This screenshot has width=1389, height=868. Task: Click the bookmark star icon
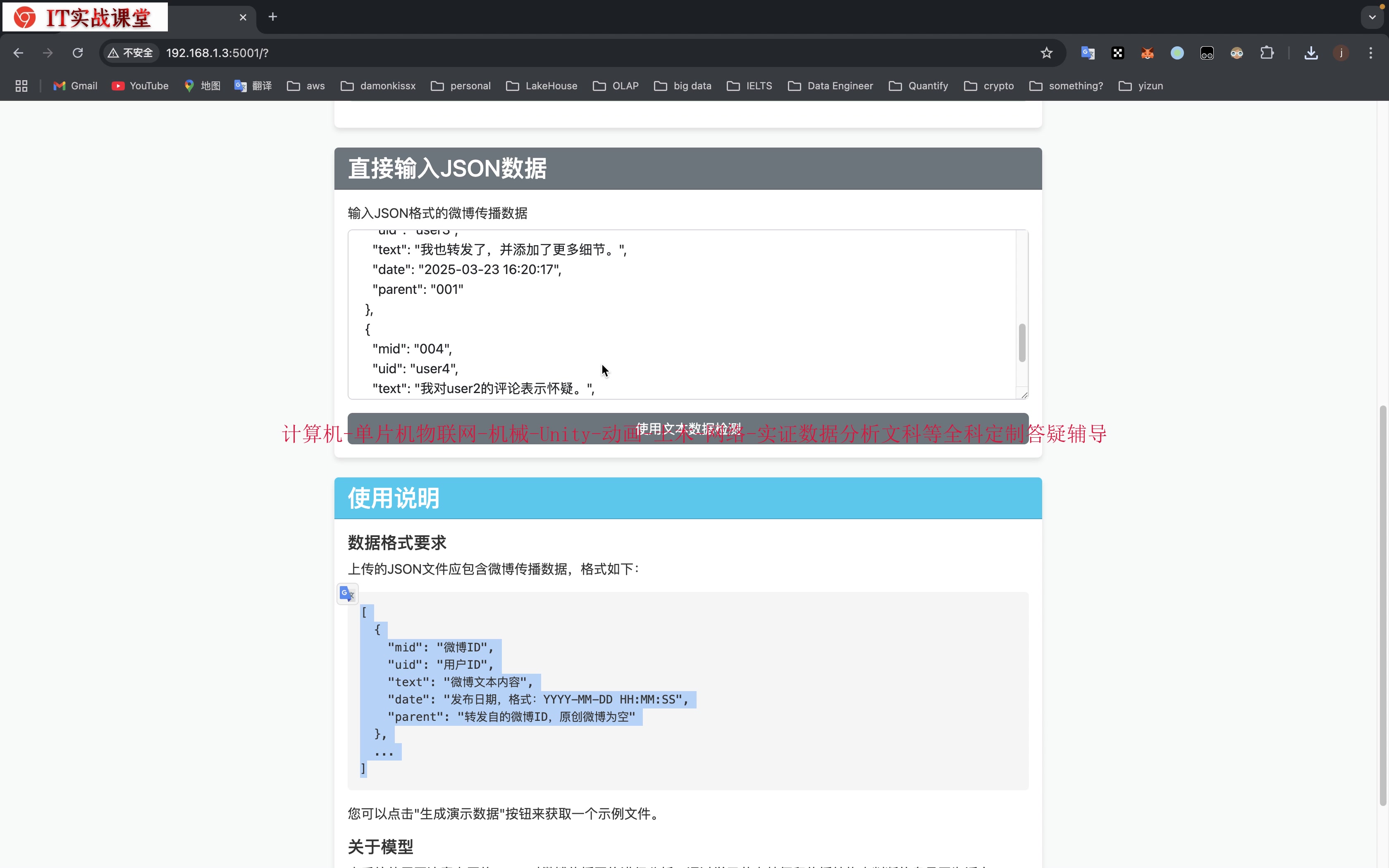[x=1046, y=53]
